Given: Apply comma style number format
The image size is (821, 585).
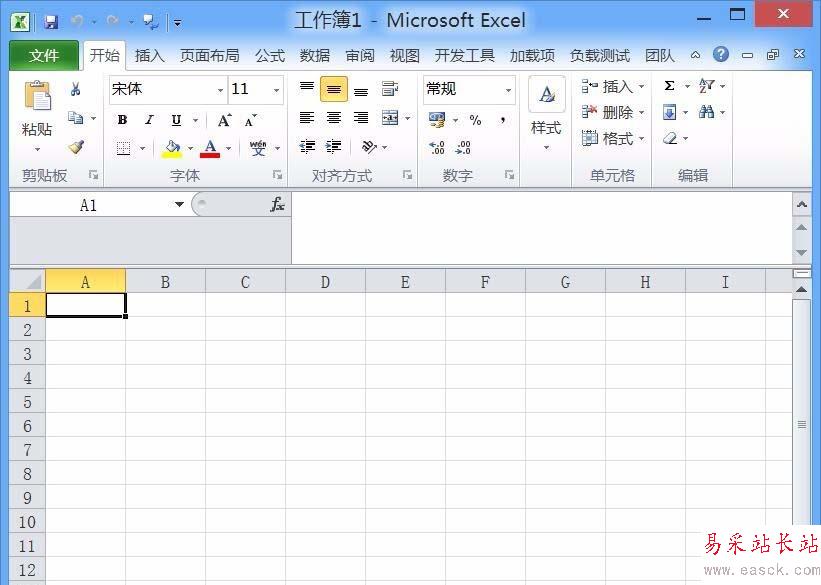Looking at the screenshot, I should click(503, 120).
